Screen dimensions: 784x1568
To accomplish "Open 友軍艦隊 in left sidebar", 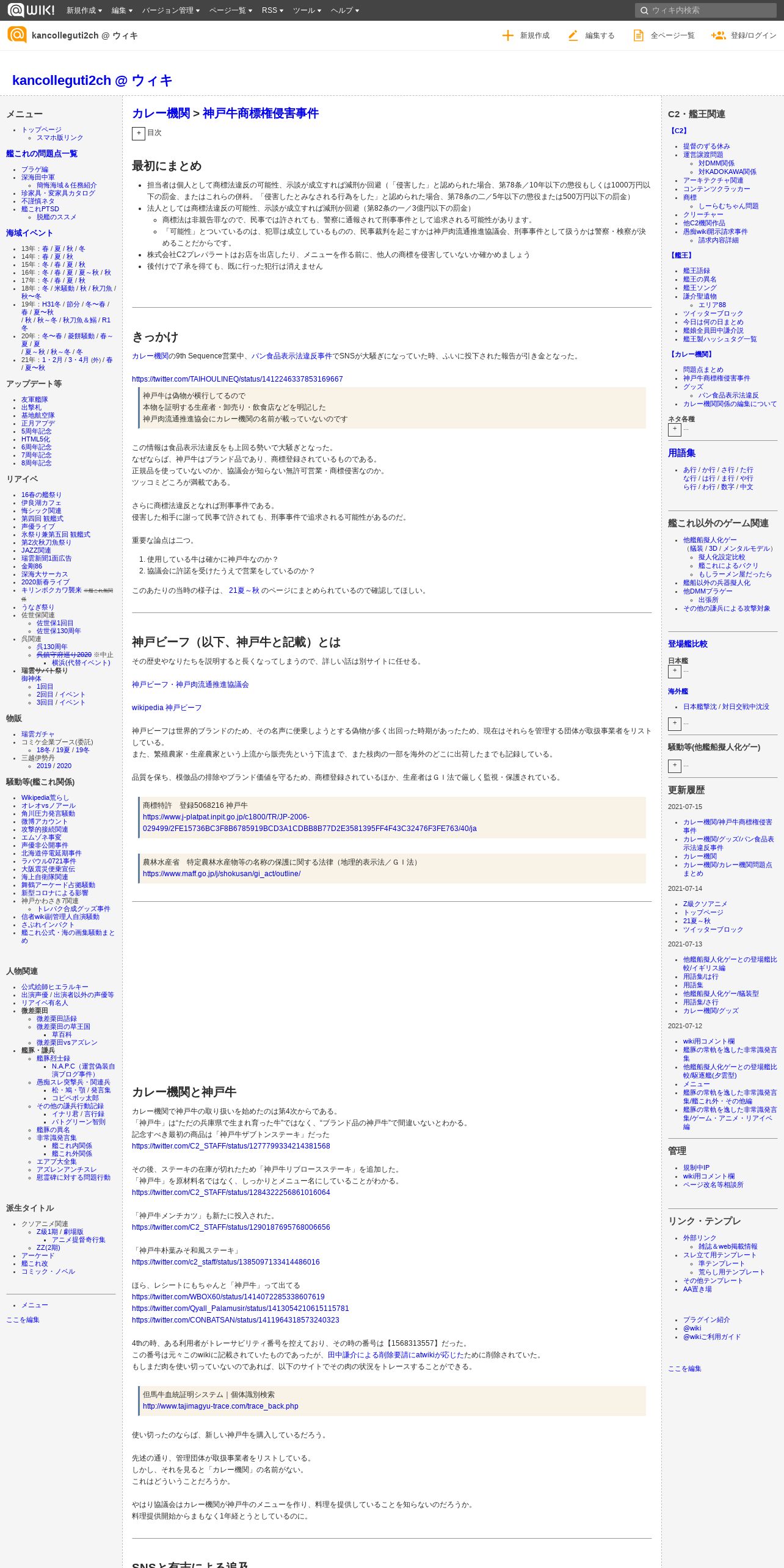I will tap(35, 399).
